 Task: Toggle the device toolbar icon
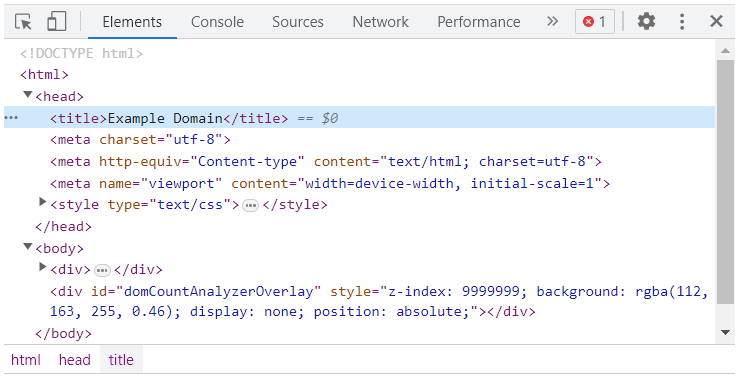pyautogui.click(x=57, y=22)
